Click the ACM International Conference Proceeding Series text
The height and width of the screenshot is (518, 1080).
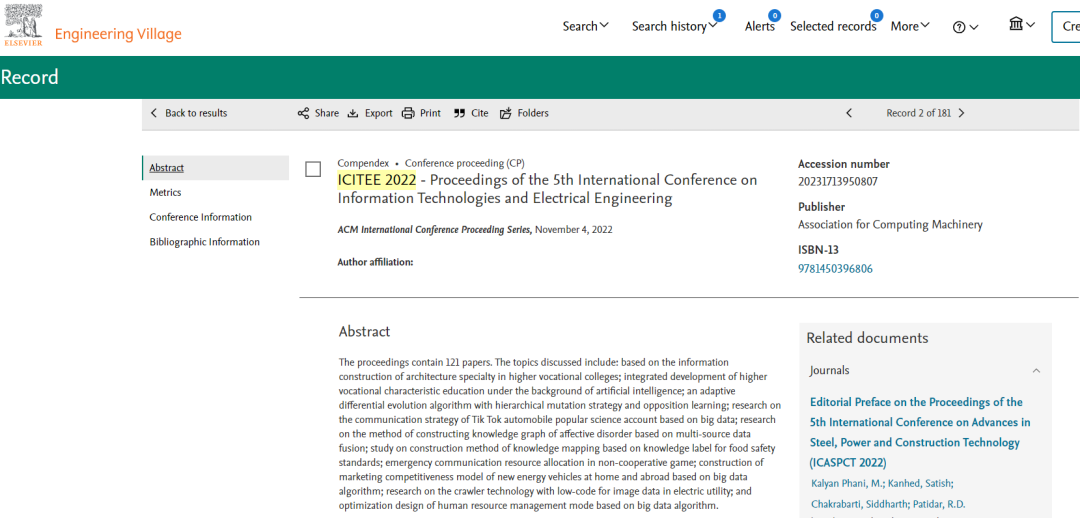coord(435,229)
